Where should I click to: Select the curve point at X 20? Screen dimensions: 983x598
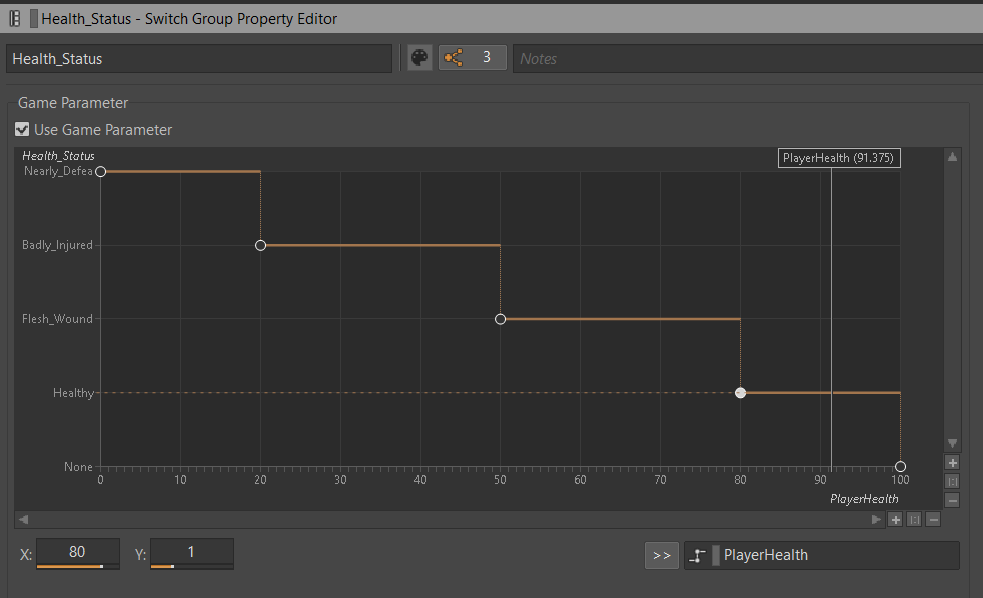260,245
